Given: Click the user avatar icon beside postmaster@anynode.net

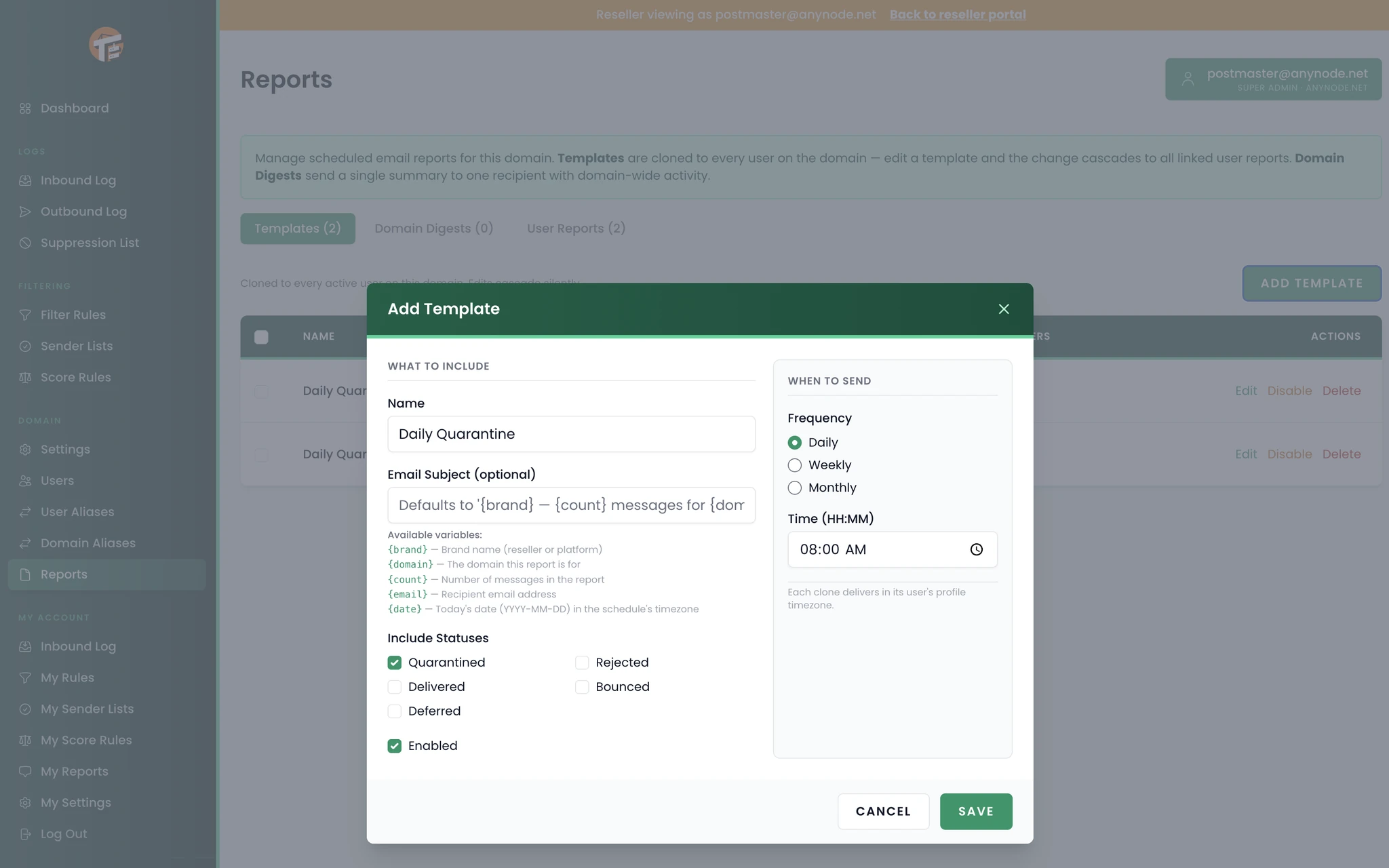Looking at the screenshot, I should click(1188, 79).
